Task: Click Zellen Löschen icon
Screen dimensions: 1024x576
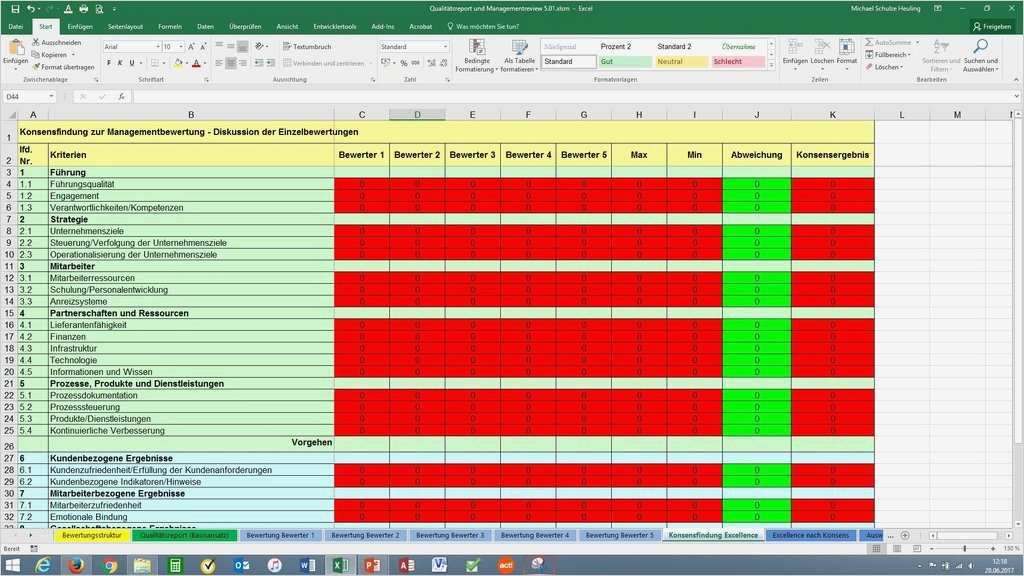Action: pyautogui.click(x=822, y=47)
